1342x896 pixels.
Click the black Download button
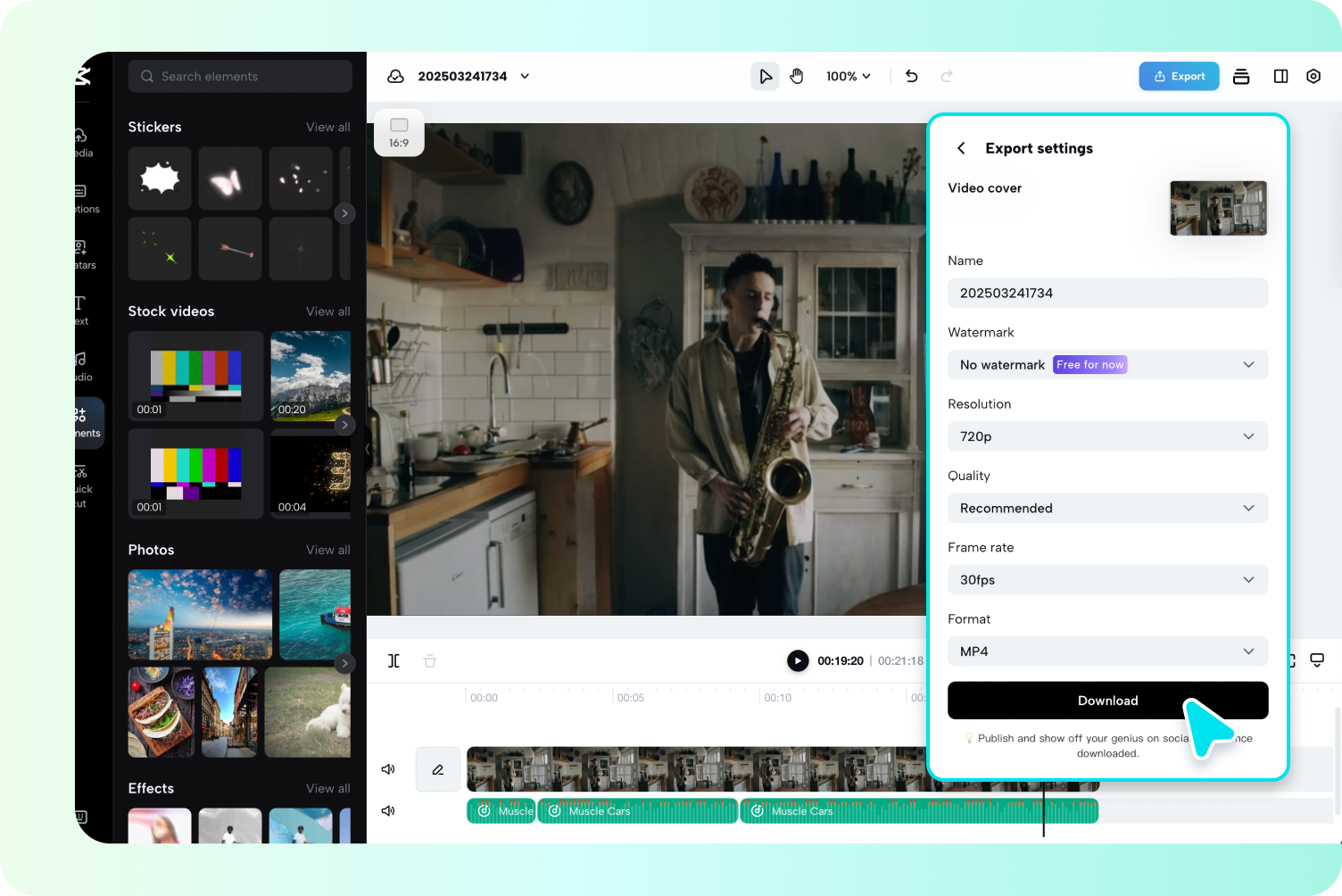1107,701
